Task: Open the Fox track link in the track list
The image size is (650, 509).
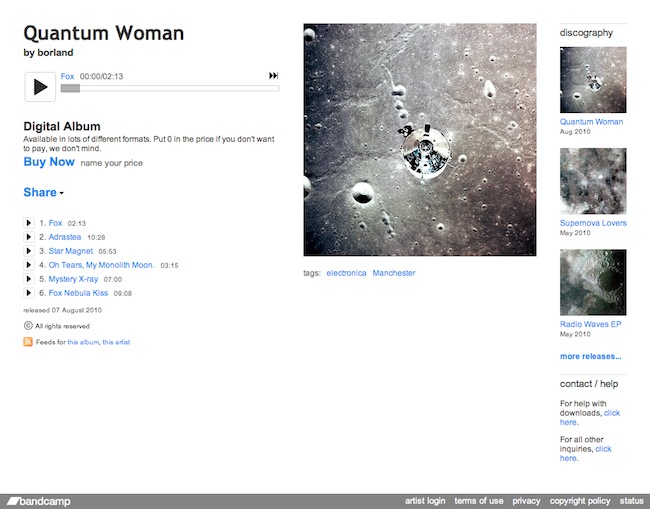Action: [x=55, y=223]
